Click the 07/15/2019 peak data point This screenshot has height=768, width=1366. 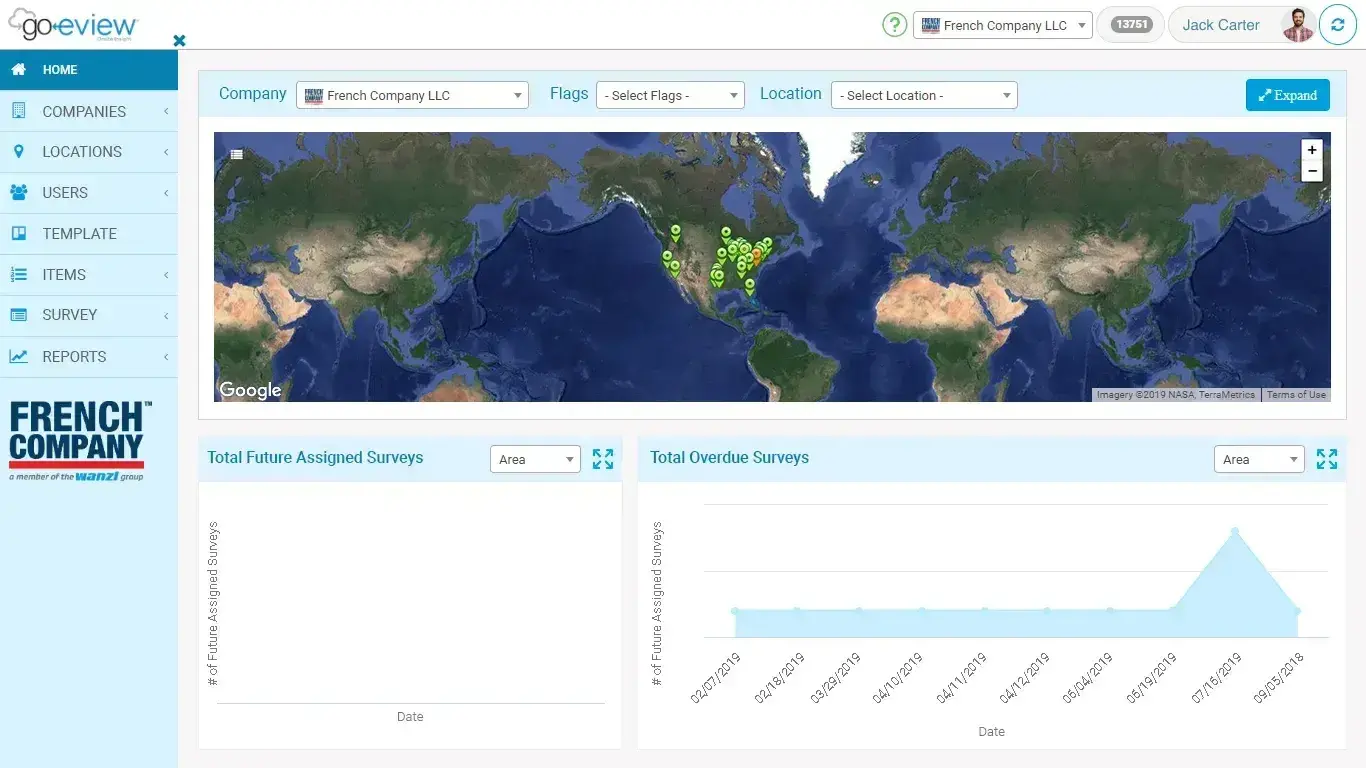click(x=1235, y=531)
